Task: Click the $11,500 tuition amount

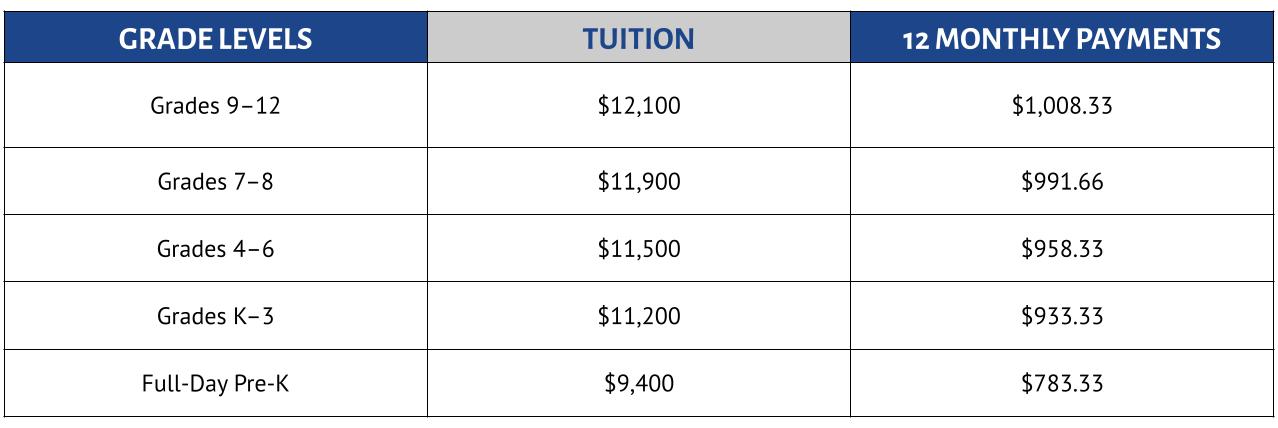Action: click(x=638, y=249)
